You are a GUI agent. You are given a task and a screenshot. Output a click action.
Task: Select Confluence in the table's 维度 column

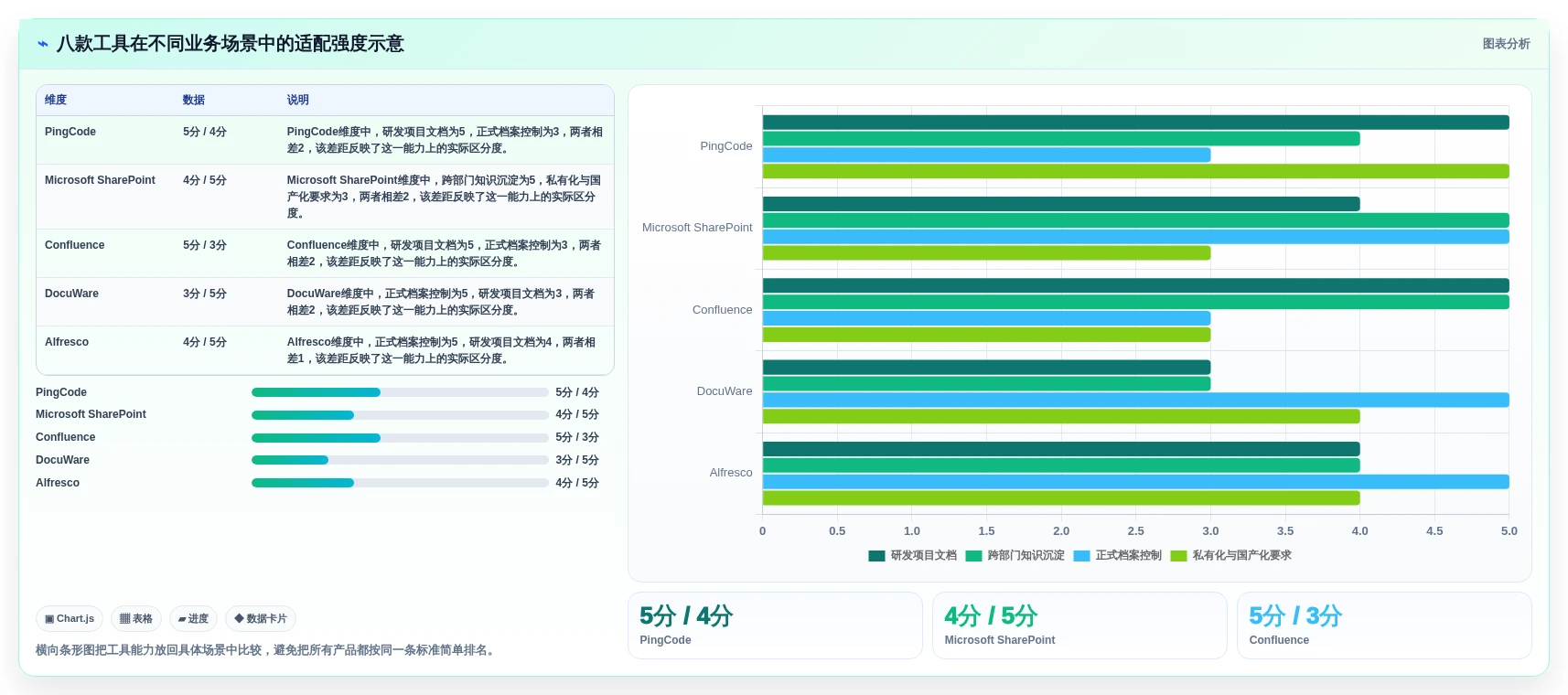tap(74, 245)
